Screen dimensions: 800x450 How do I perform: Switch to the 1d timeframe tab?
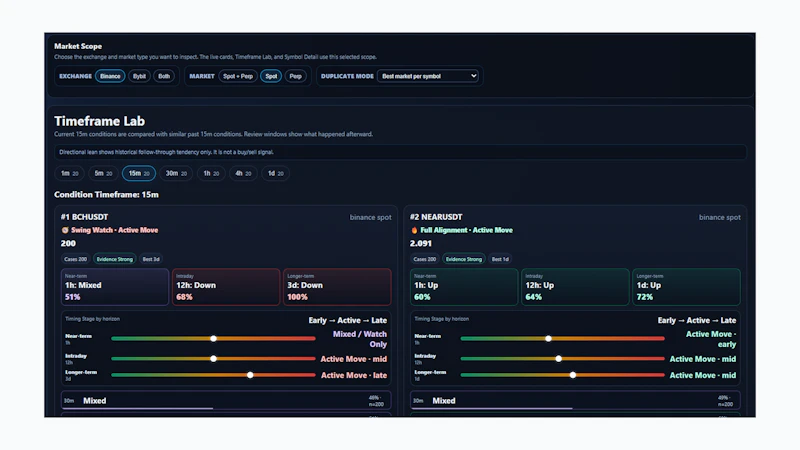pos(276,173)
